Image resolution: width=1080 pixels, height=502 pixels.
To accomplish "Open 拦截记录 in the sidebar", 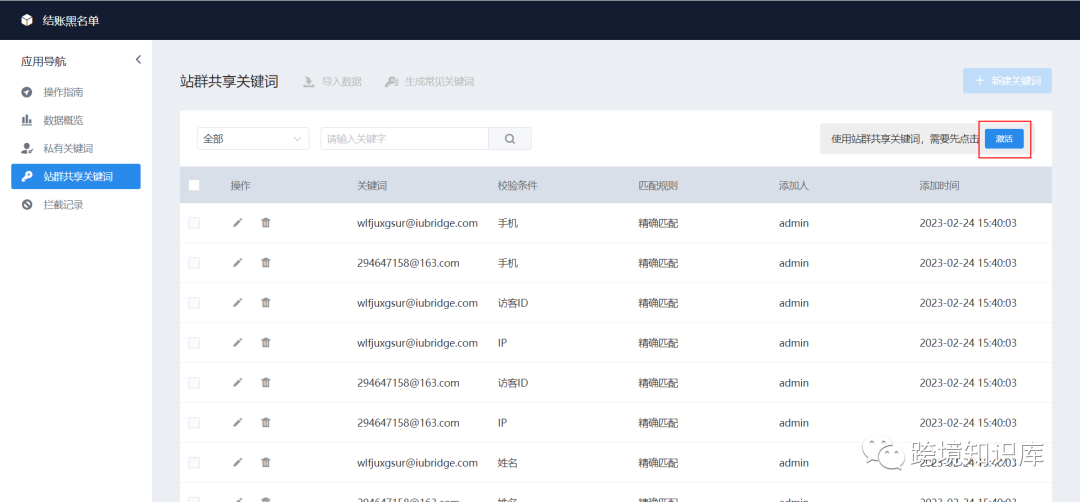I will (63, 205).
